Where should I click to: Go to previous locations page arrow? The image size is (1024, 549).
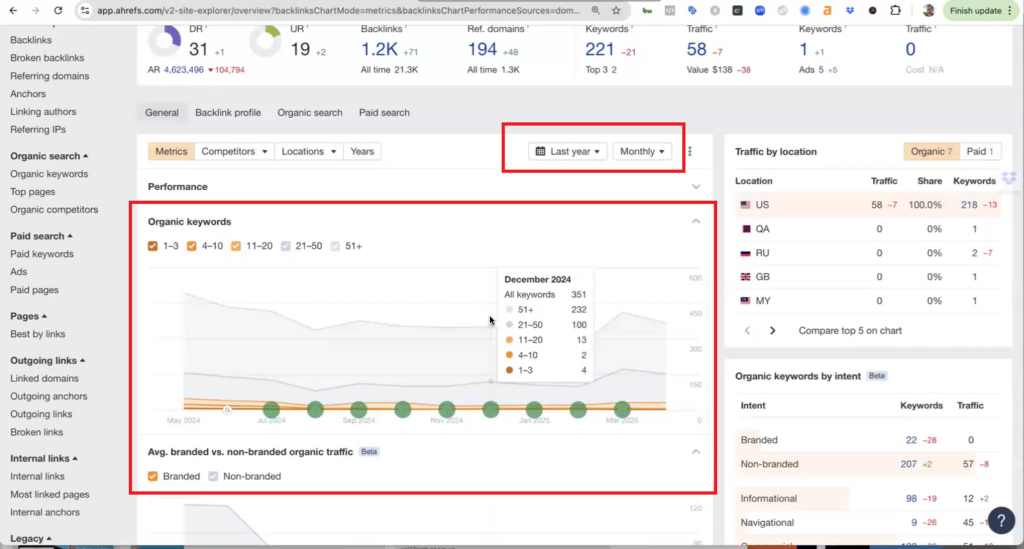(748, 330)
